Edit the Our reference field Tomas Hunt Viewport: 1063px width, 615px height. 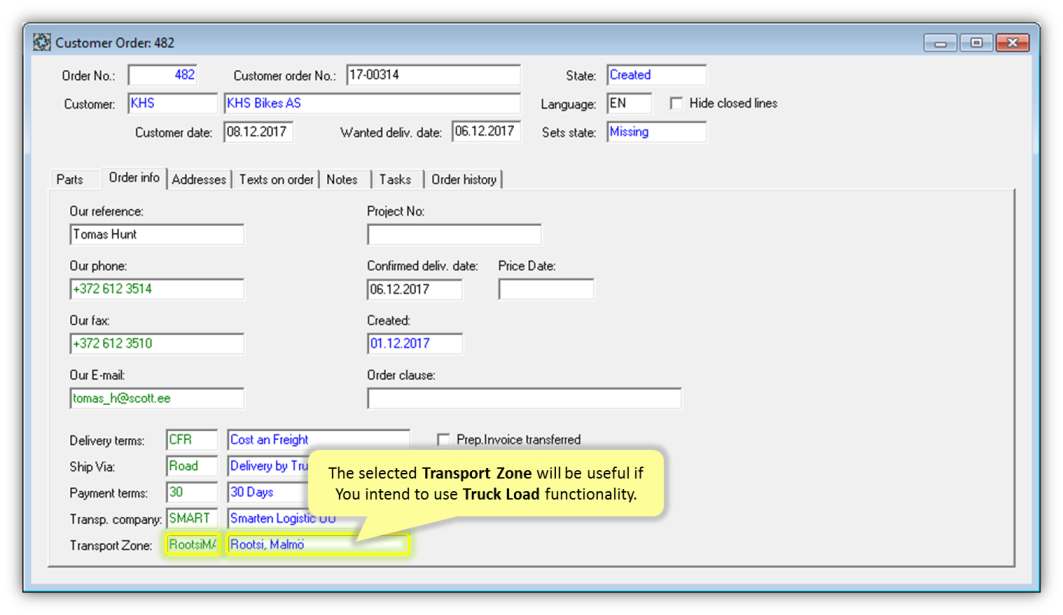click(157, 235)
